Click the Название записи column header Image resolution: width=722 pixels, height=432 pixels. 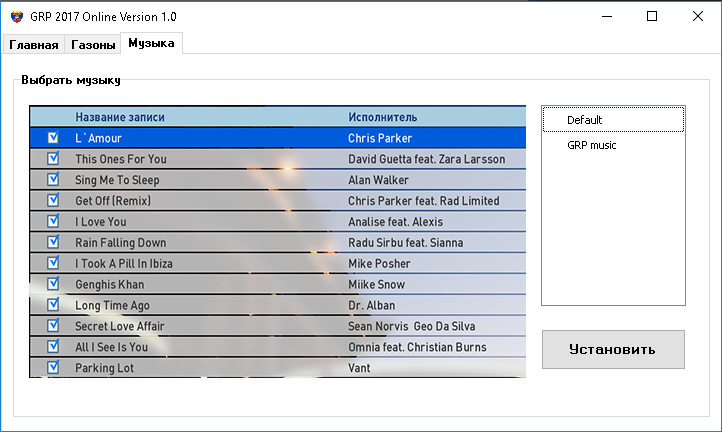tap(120, 117)
